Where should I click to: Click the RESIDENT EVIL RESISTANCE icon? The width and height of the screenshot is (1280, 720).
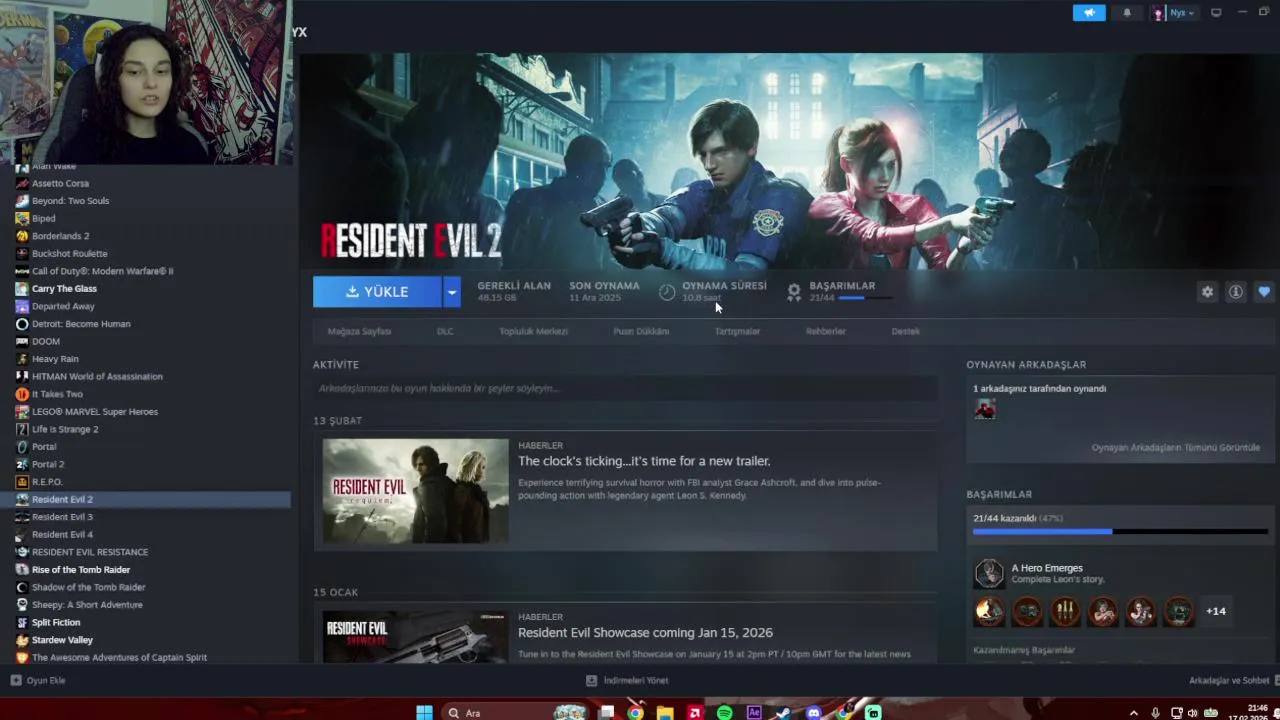coord(22,552)
